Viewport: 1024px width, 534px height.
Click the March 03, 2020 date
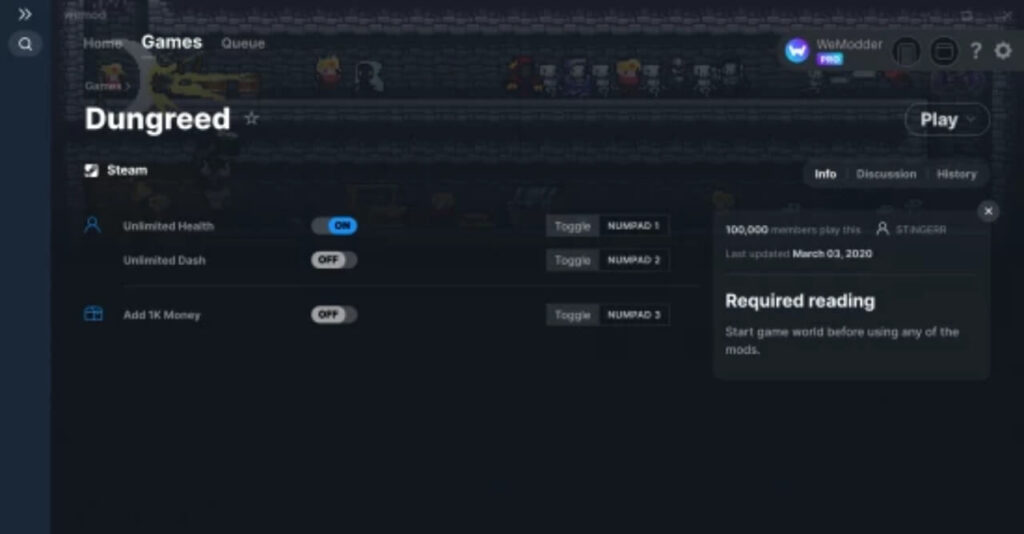832,253
